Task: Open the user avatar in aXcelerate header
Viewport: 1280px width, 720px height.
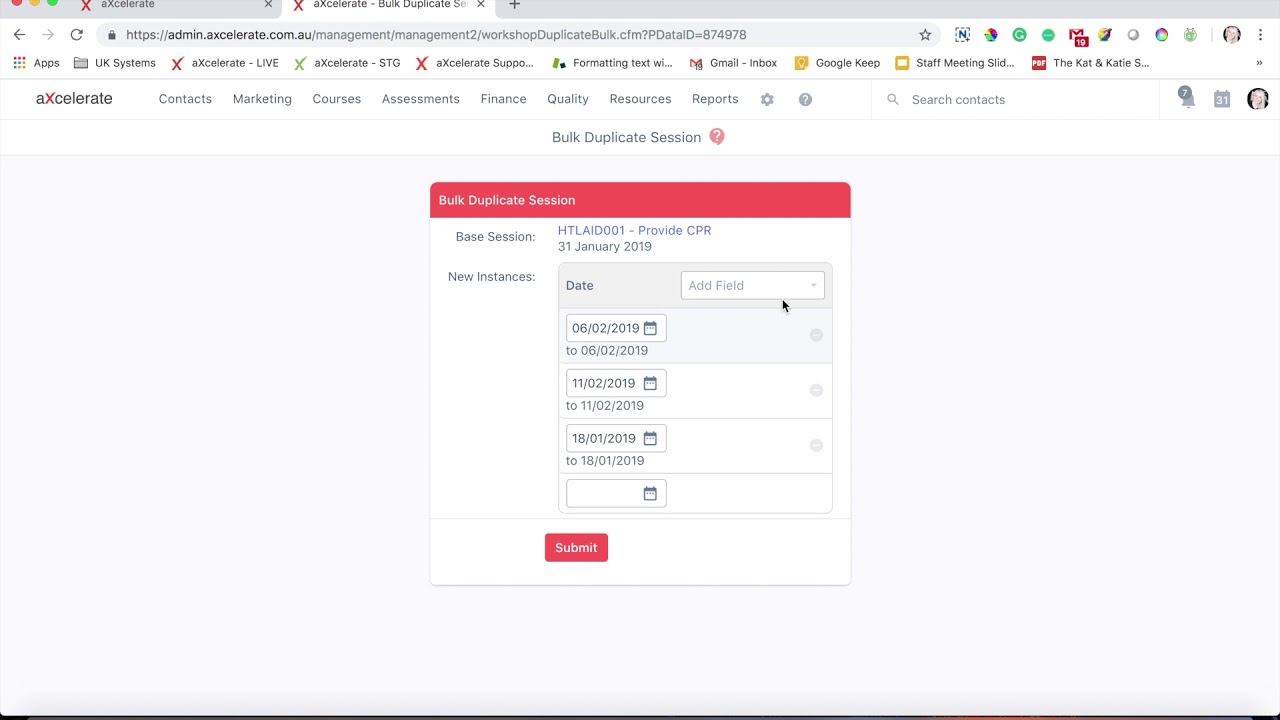Action: [1258, 99]
